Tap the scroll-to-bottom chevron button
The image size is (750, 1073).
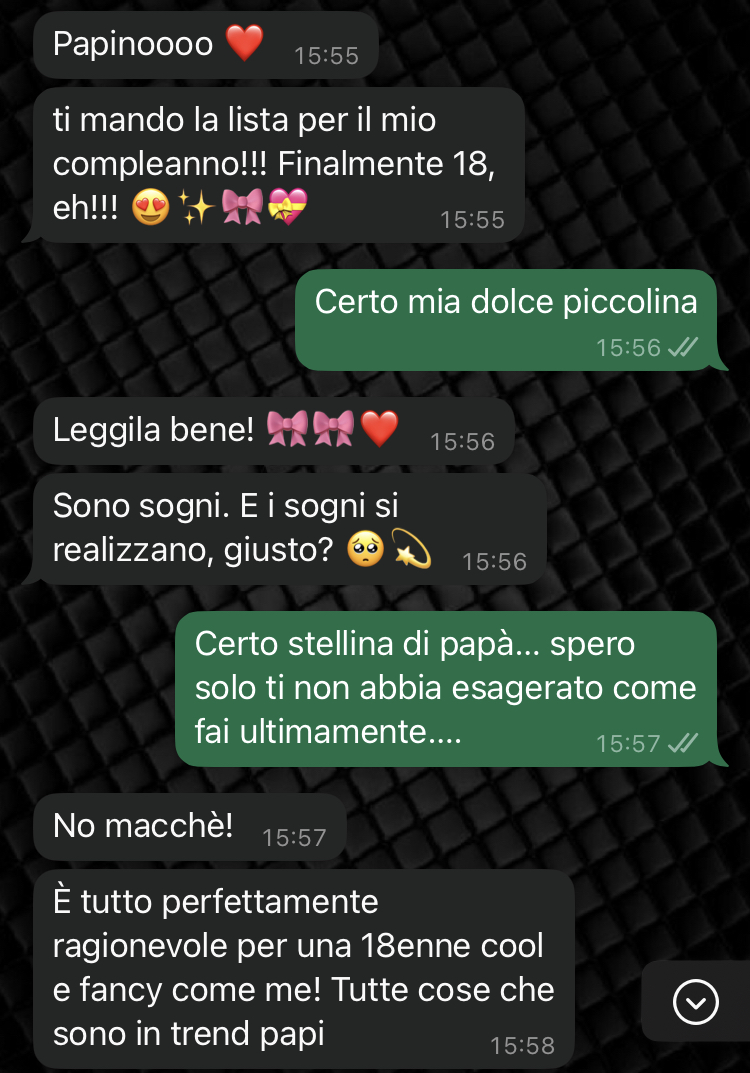click(x=695, y=1003)
